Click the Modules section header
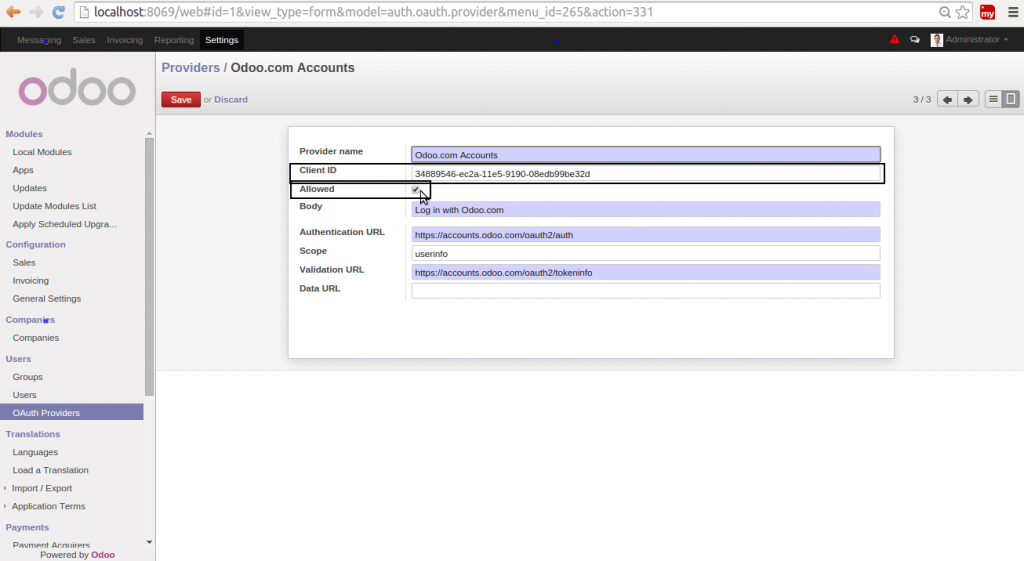This screenshot has height=561, width=1024. (24, 134)
